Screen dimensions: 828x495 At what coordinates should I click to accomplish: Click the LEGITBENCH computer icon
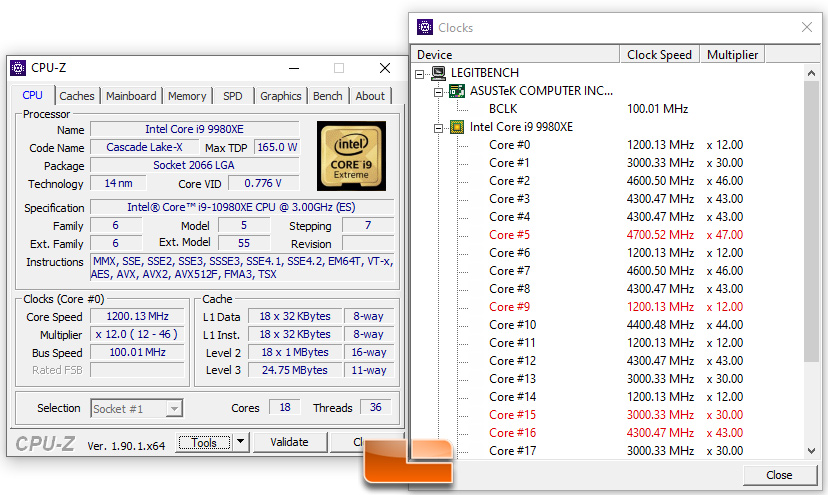(438, 73)
